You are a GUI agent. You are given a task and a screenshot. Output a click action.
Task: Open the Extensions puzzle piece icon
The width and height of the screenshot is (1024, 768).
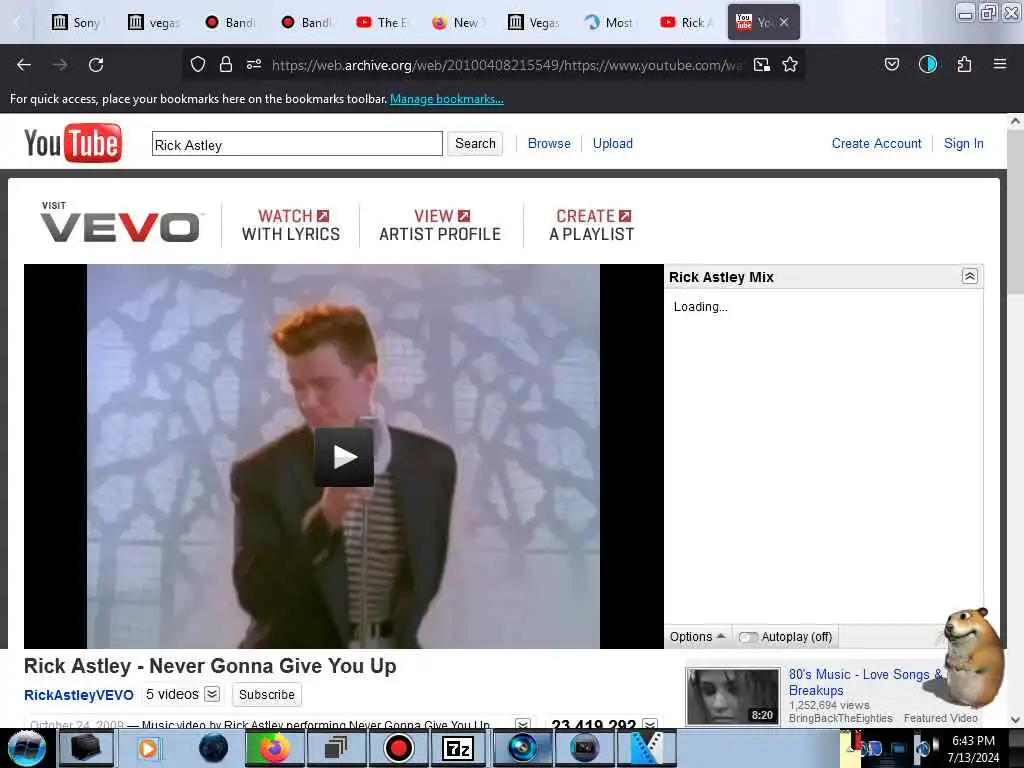point(964,64)
